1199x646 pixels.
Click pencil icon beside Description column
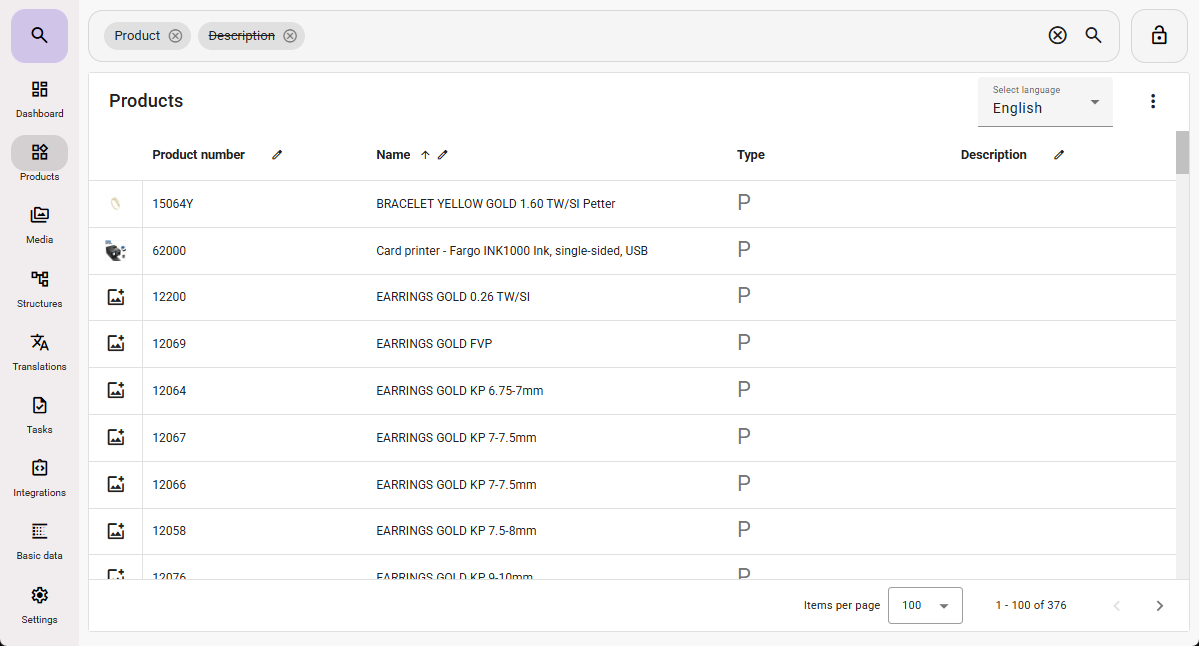tap(1059, 155)
